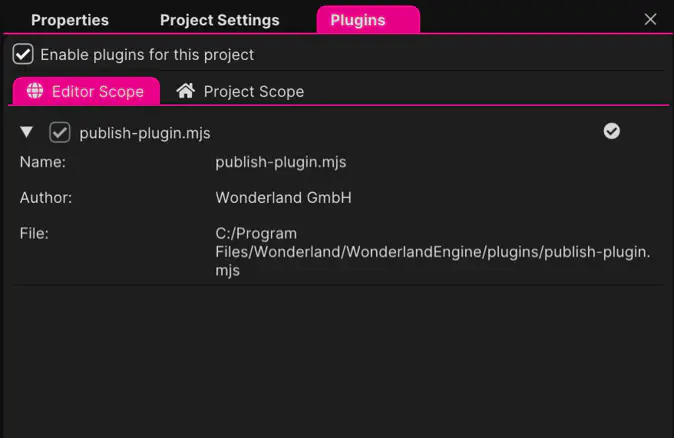Viewport: 674px width, 438px height.
Task: Select the publish-plugin.mjs header row title
Action: tap(145, 132)
